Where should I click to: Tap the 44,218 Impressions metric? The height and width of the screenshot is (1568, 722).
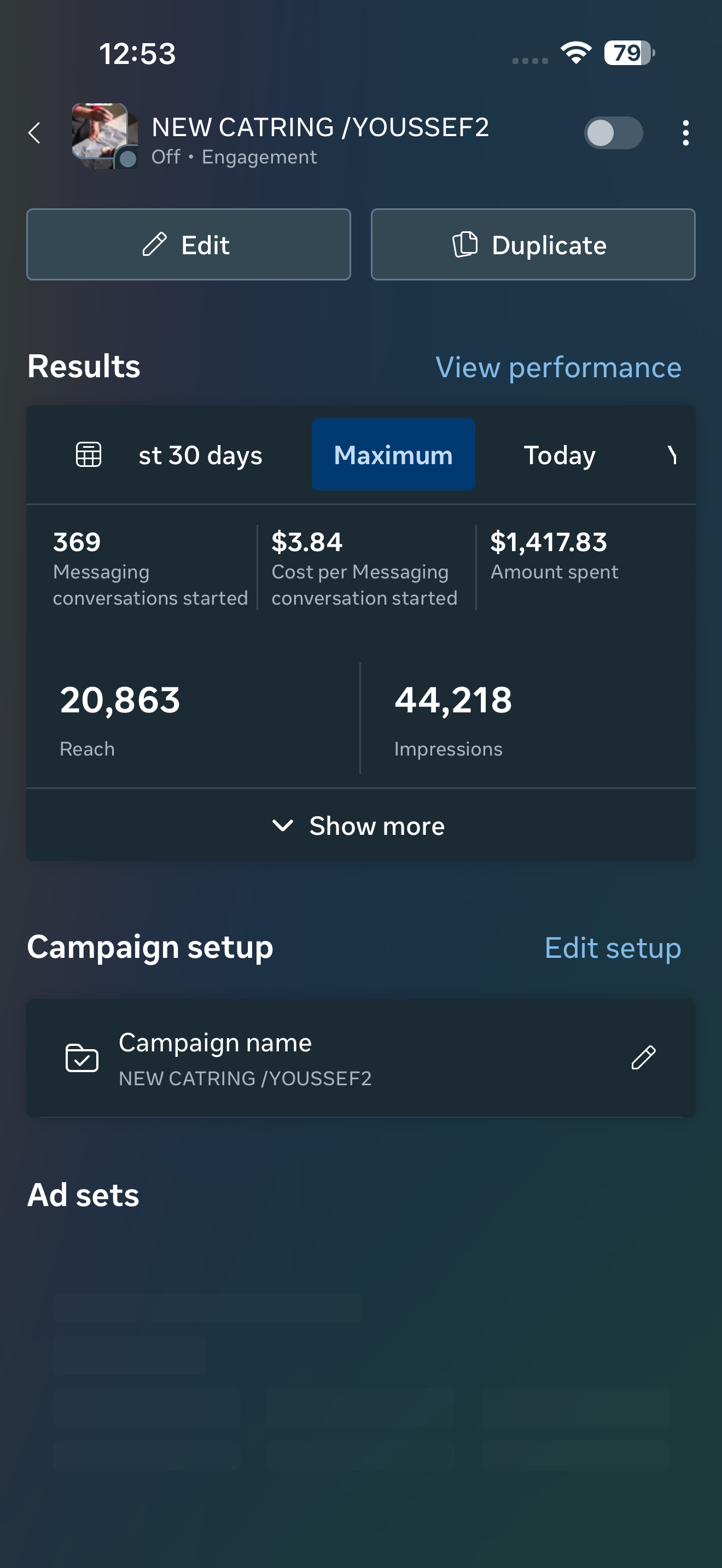click(x=453, y=718)
